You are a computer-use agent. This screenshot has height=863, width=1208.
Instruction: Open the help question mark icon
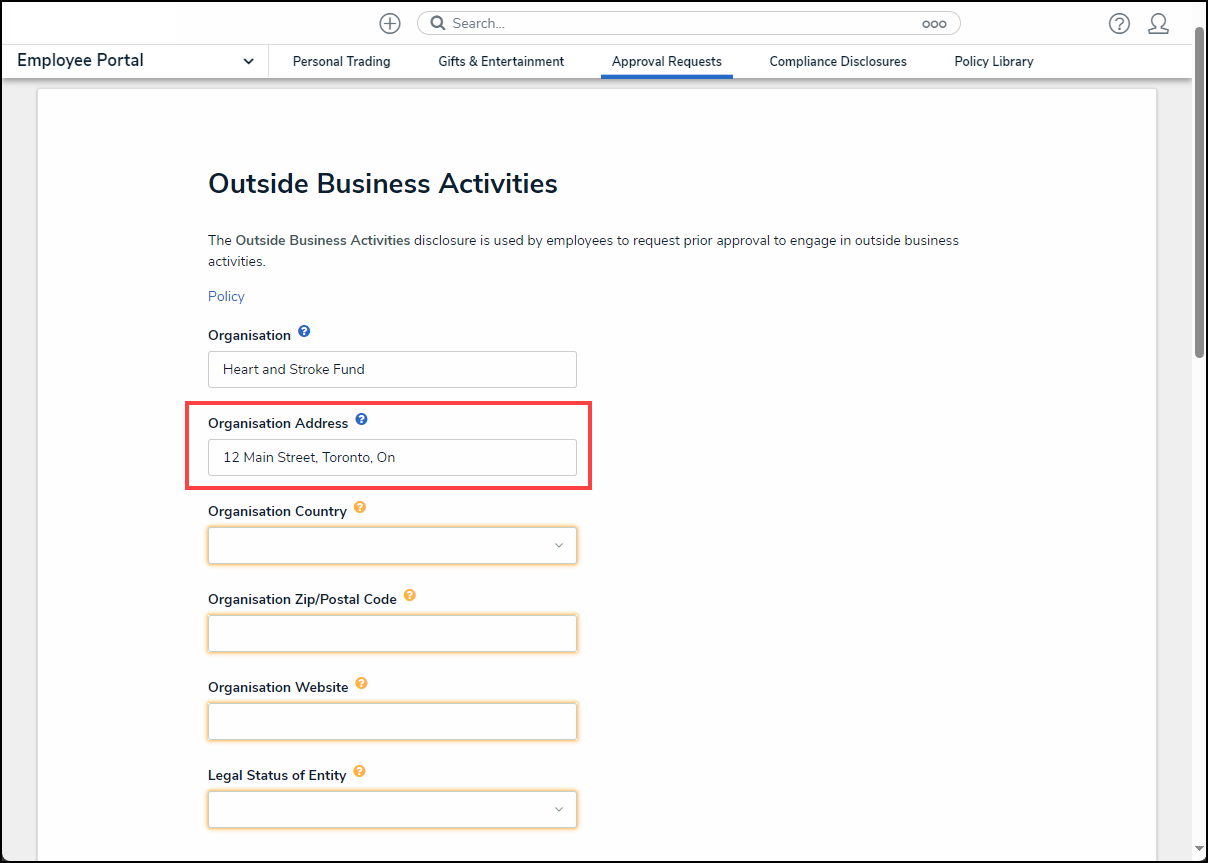(x=1119, y=24)
